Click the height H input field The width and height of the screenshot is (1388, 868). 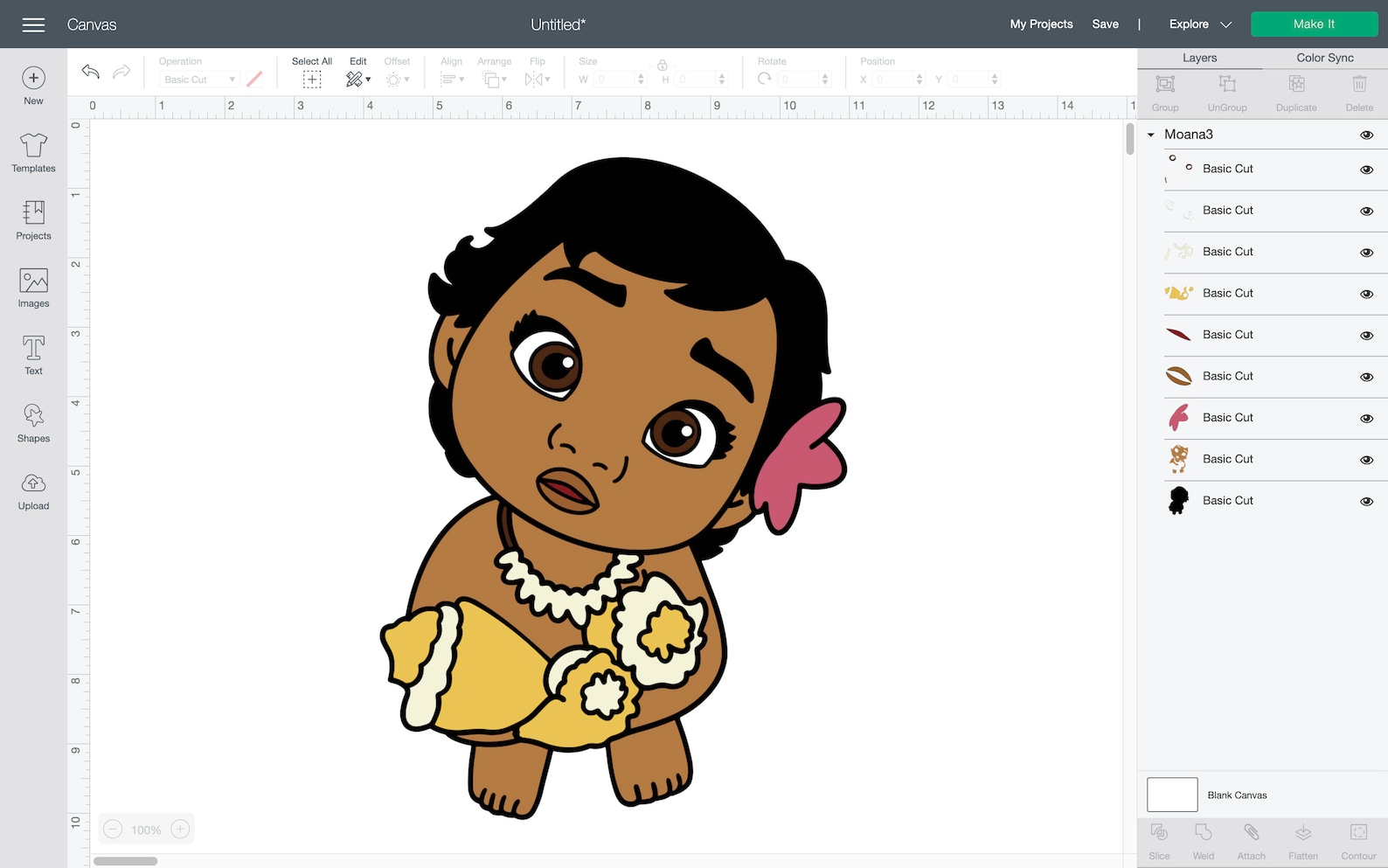[695, 80]
